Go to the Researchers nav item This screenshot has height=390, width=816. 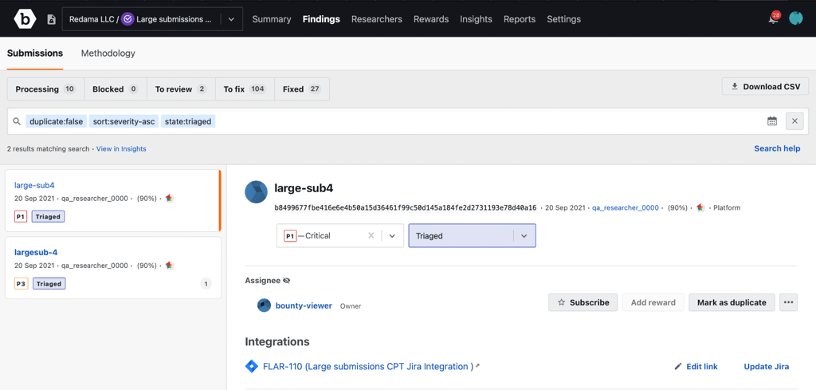click(x=377, y=19)
